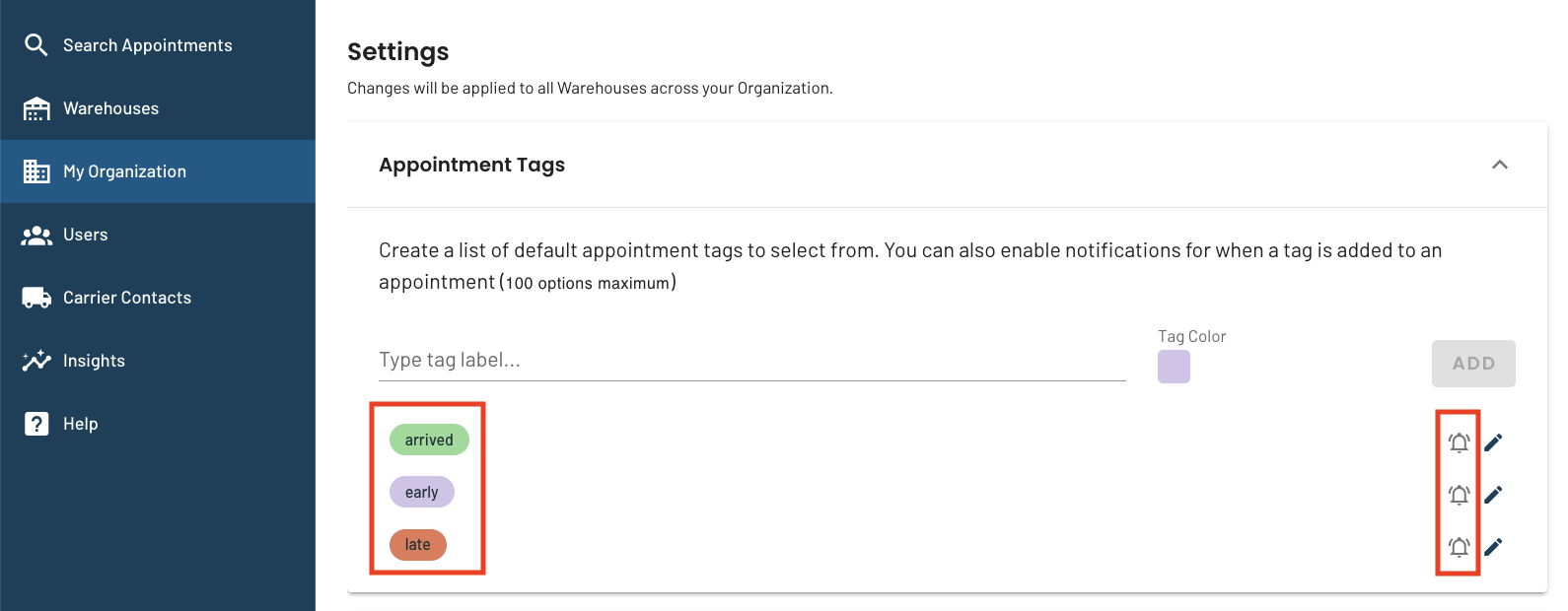
Task: Click the Insights chart icon
Action: (36, 361)
